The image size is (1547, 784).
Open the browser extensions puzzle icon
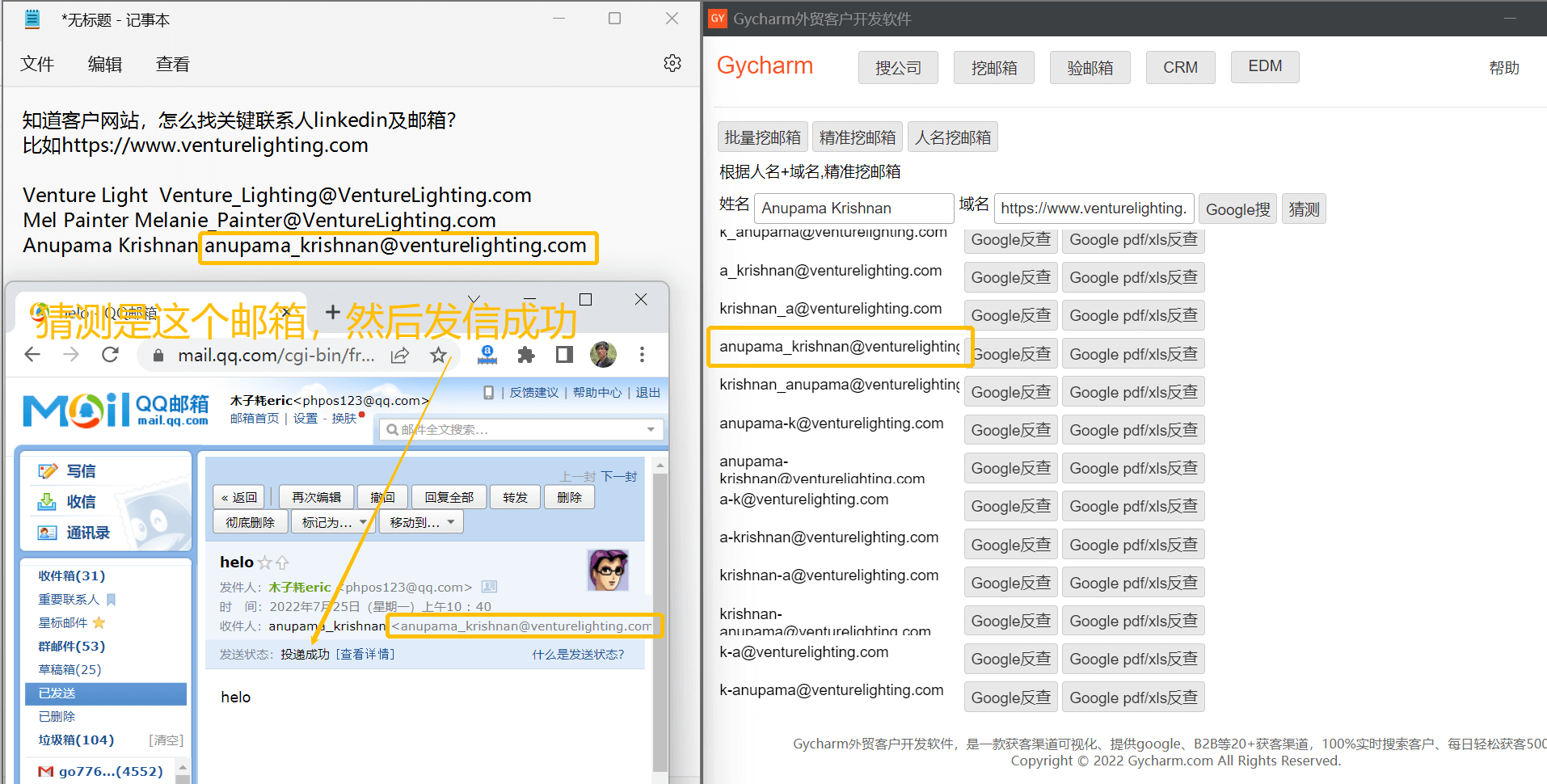526,354
